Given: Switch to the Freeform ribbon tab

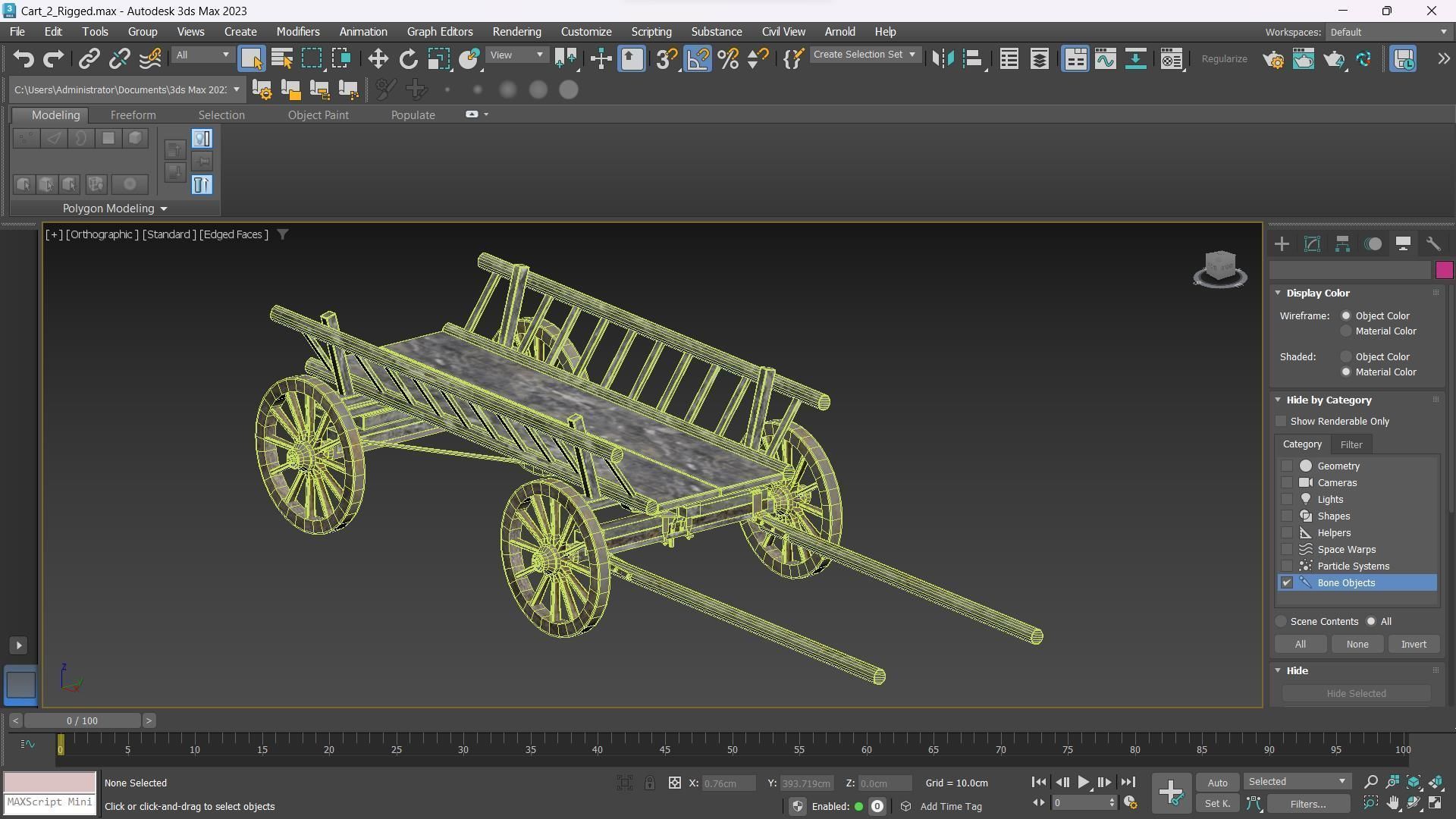Looking at the screenshot, I should (133, 115).
